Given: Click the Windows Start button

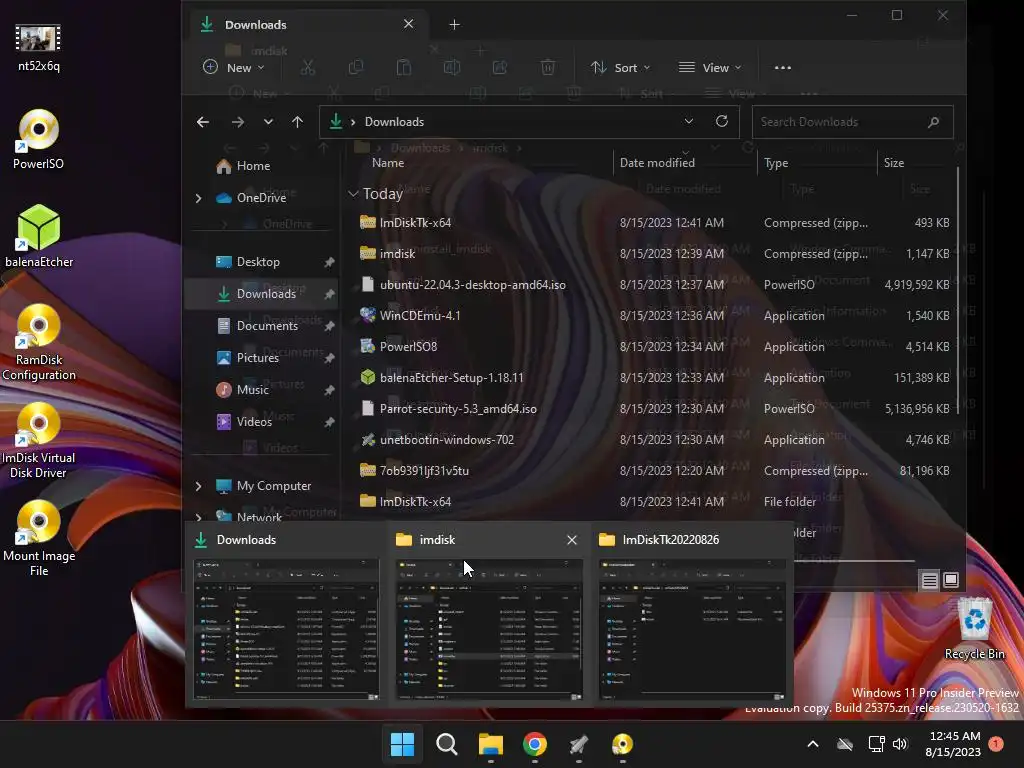Looking at the screenshot, I should [x=402, y=744].
